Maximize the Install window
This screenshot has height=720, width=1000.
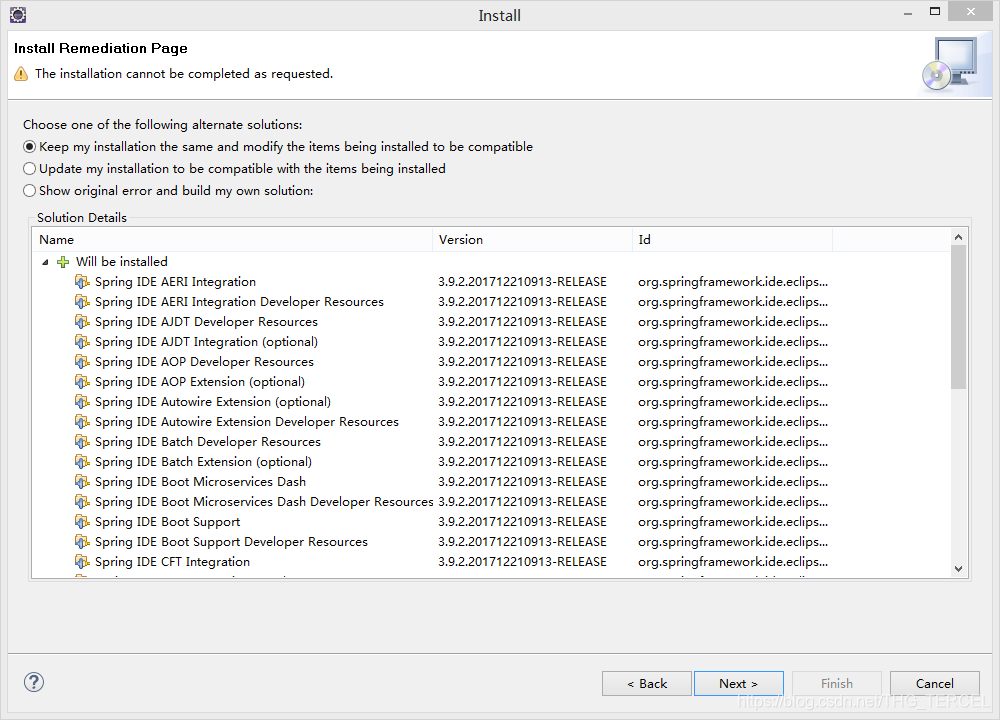pyautogui.click(x=935, y=11)
